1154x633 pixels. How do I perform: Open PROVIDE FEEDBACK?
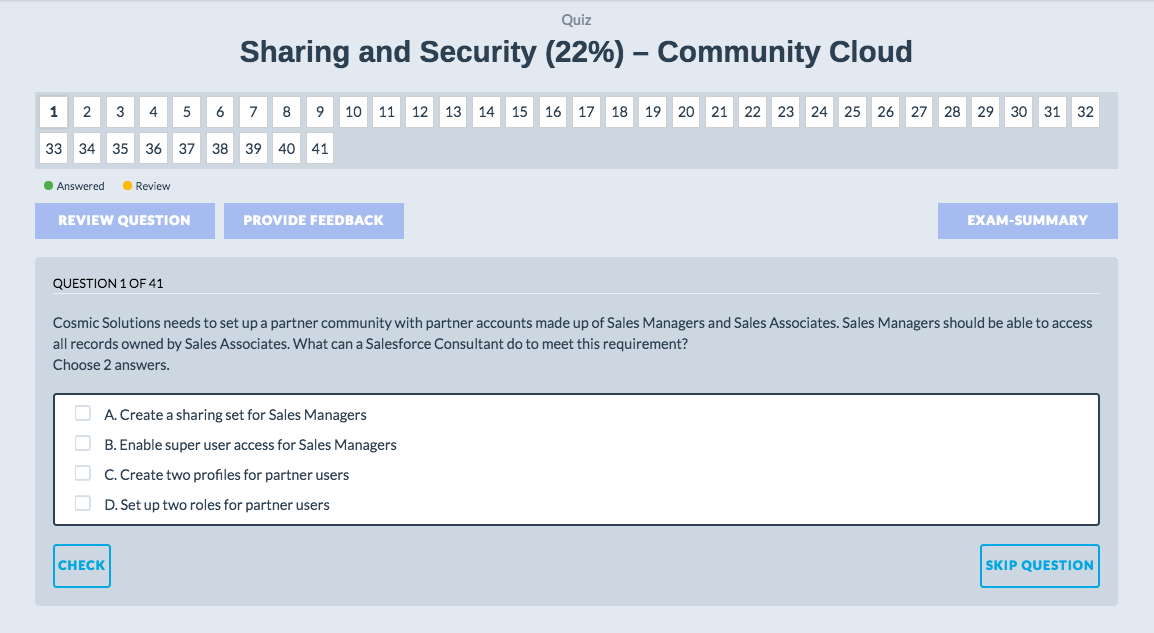coord(314,221)
